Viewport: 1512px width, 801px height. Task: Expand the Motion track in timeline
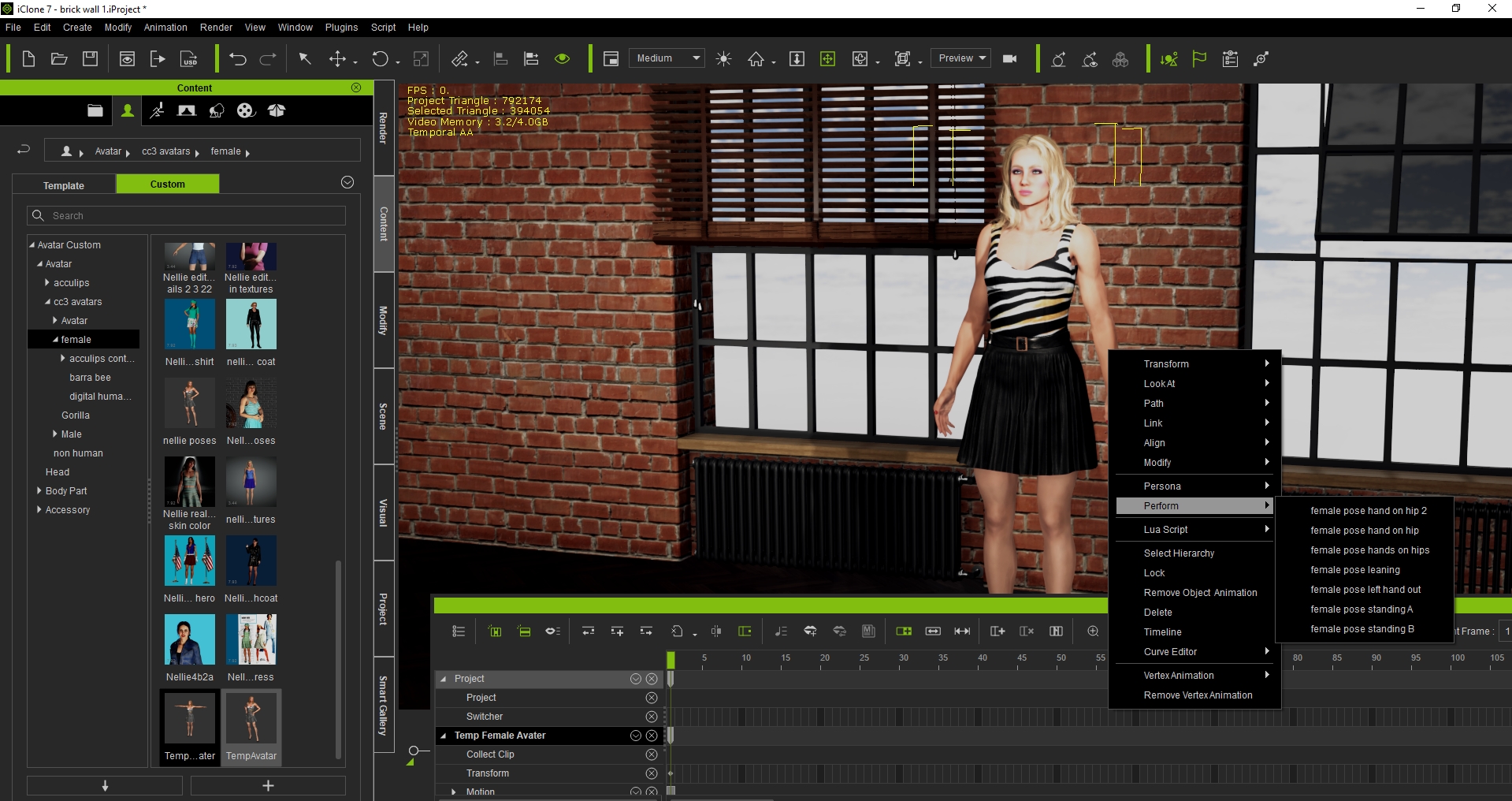click(453, 792)
